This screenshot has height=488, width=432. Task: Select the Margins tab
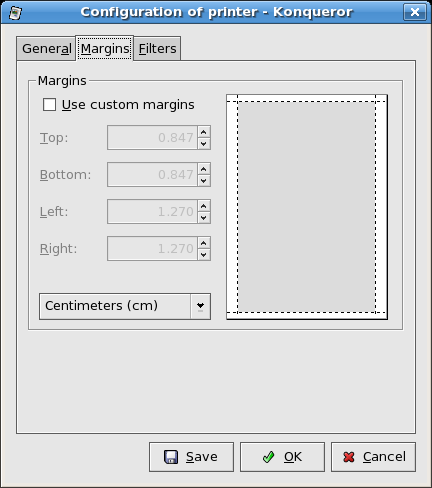105,48
